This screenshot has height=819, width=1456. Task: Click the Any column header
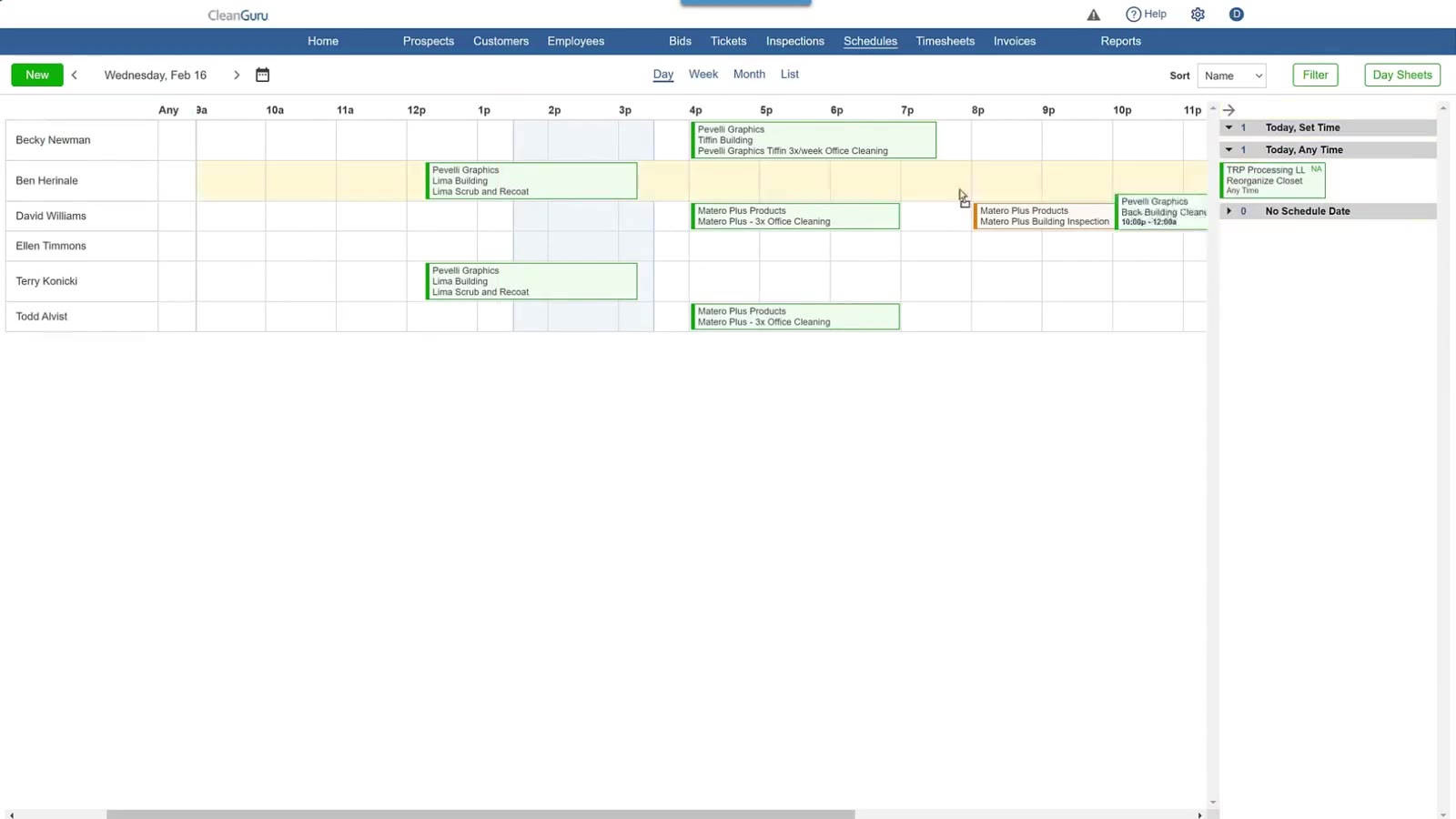(168, 110)
